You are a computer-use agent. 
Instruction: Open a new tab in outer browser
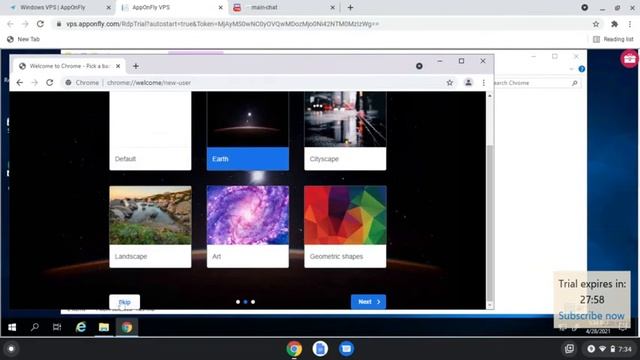(350, 7)
